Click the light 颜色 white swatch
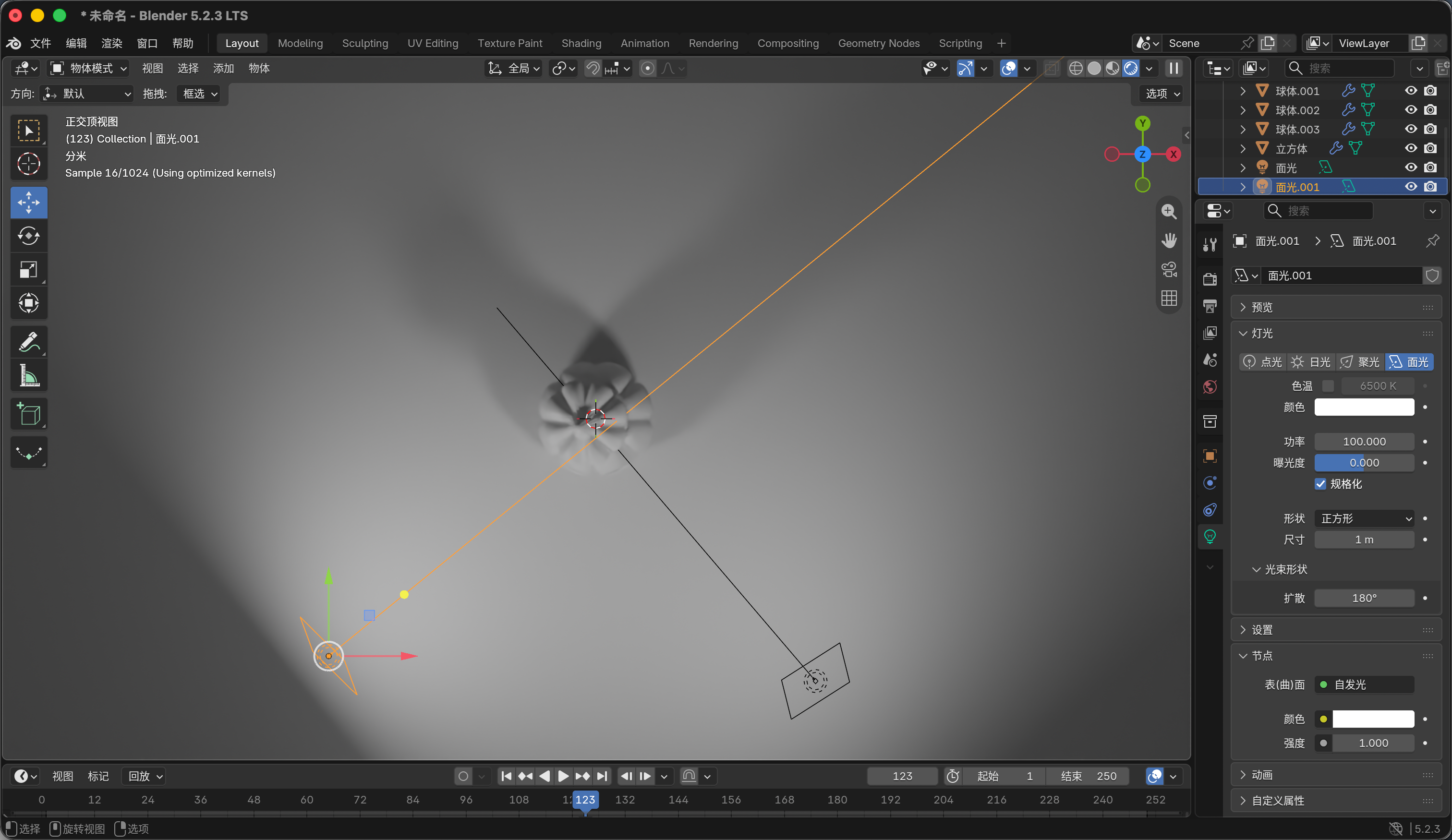 [x=1364, y=408]
